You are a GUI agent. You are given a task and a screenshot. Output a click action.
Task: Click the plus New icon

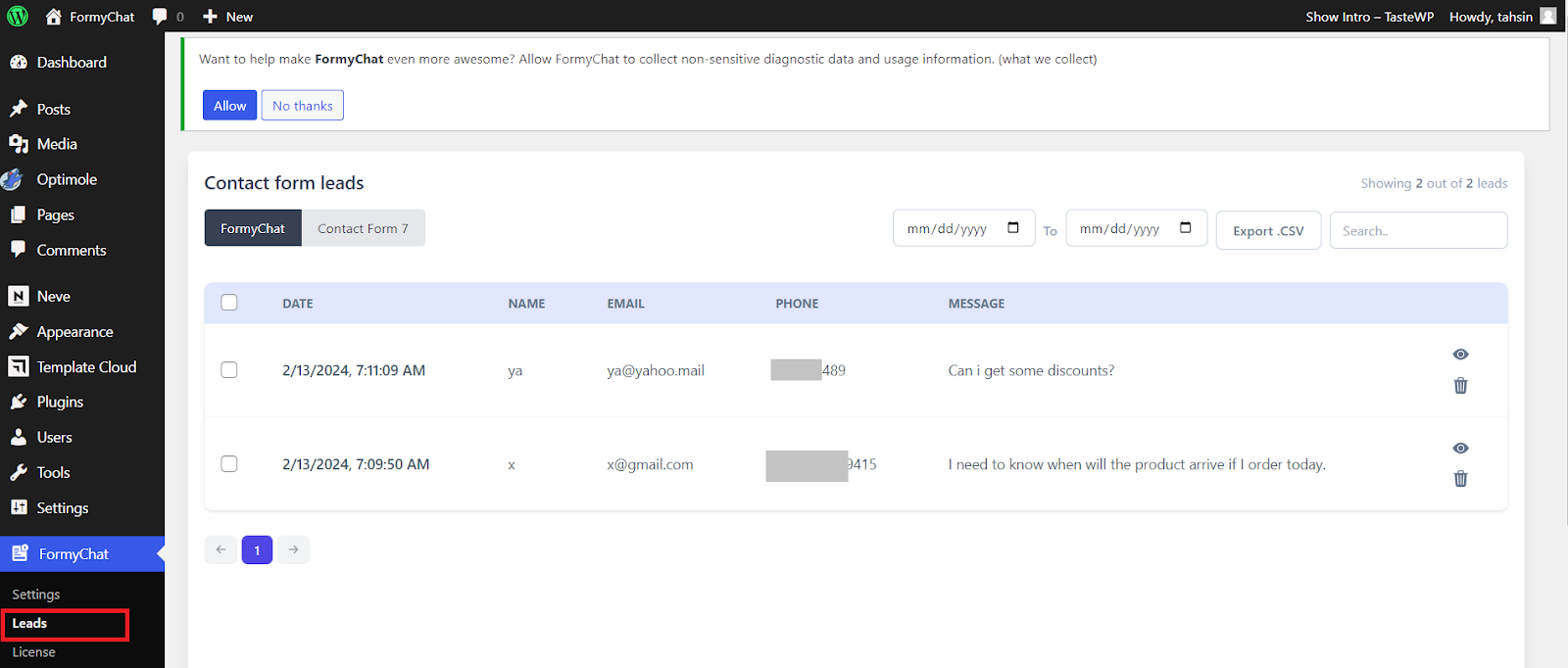[x=210, y=17]
